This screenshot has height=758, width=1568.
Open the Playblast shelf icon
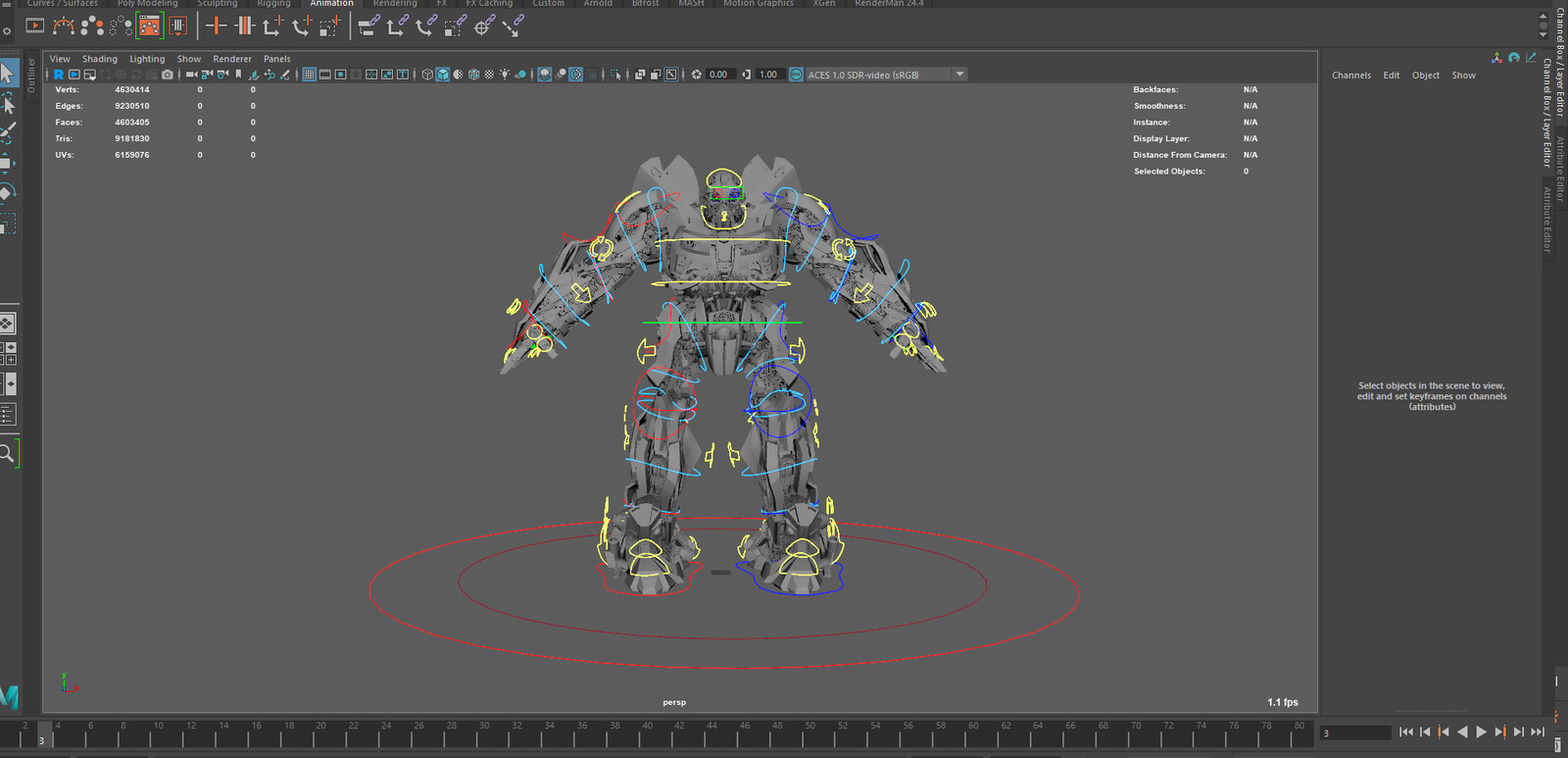click(35, 26)
